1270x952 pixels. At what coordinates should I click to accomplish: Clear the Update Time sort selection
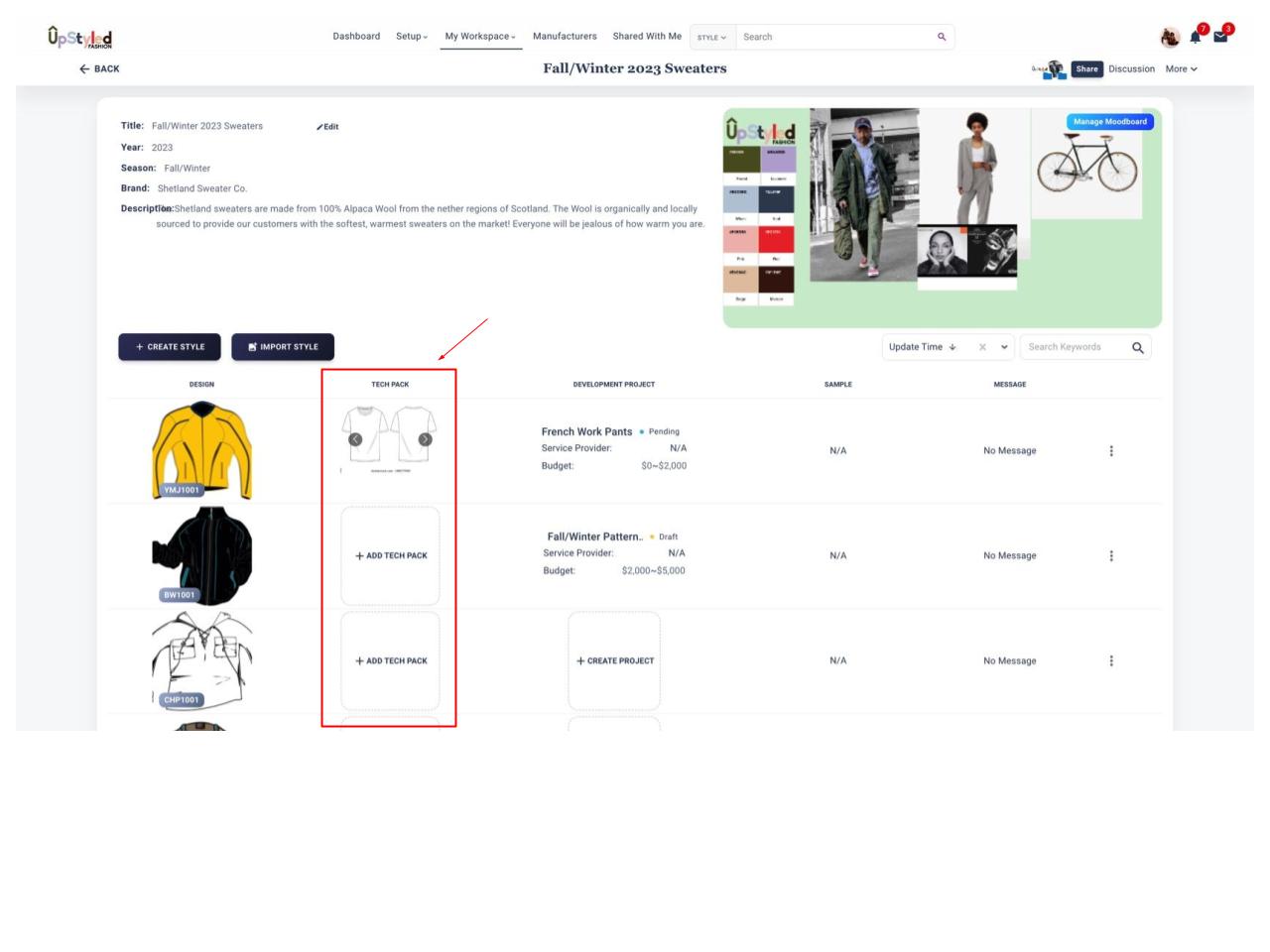(x=982, y=347)
